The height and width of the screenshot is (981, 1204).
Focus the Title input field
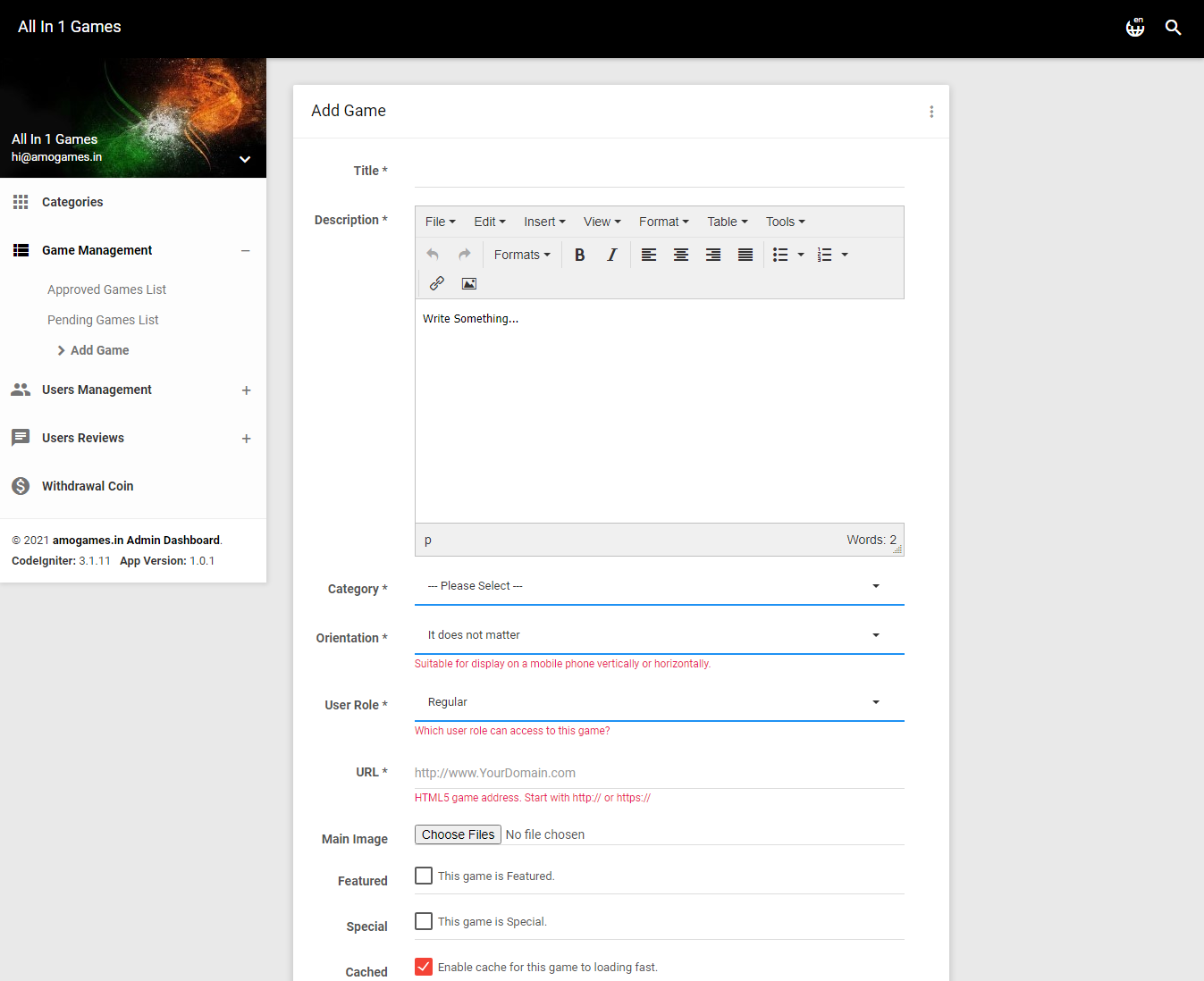[660, 171]
